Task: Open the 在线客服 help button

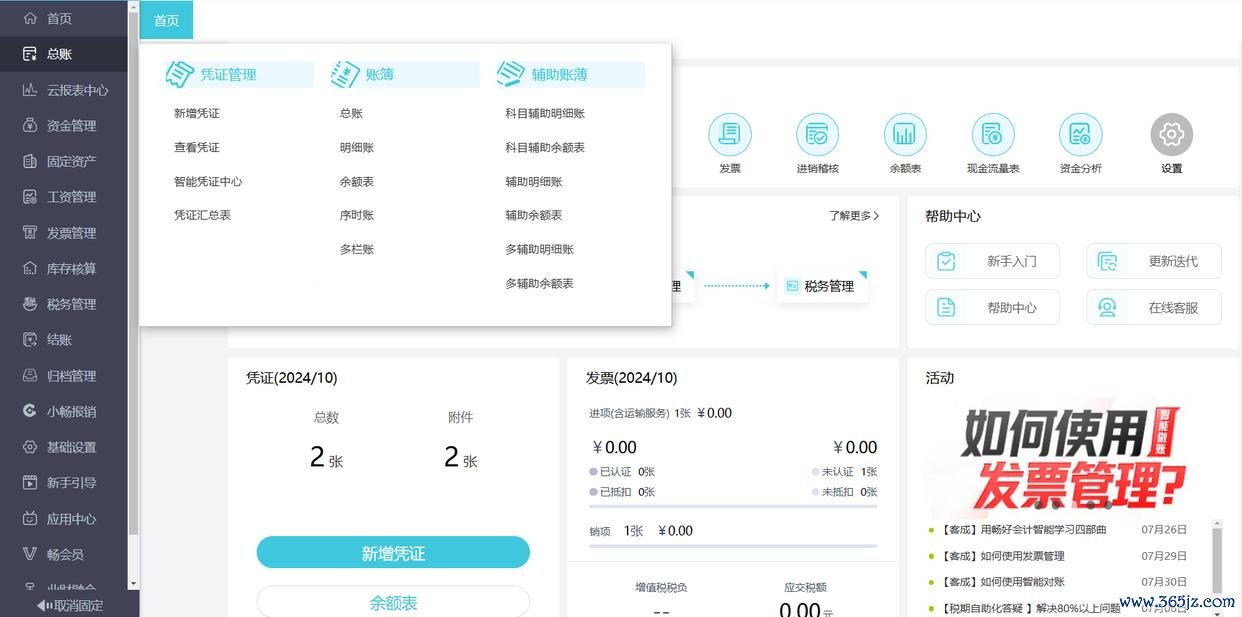Action: (1153, 308)
